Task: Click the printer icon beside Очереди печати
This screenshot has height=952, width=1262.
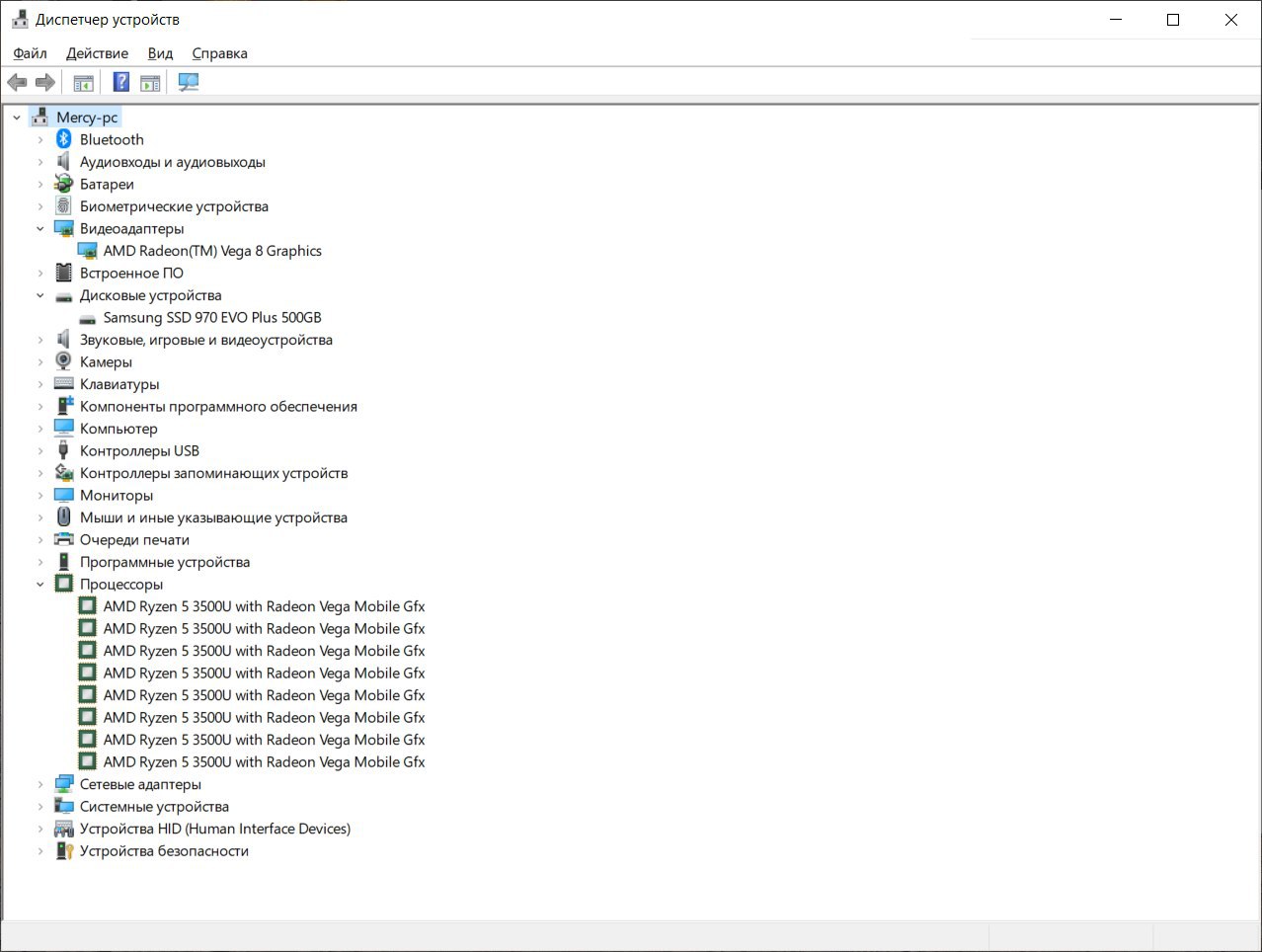Action: [64, 539]
